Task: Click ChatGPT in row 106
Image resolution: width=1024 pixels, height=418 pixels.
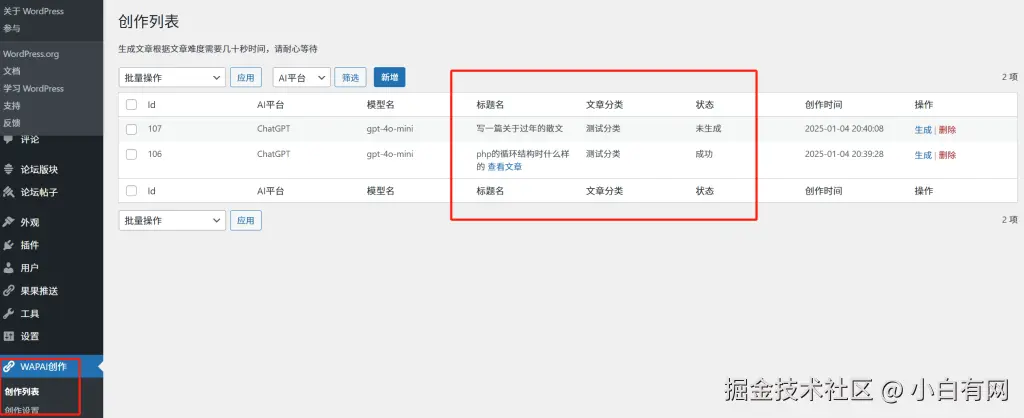Action: click(x=274, y=154)
